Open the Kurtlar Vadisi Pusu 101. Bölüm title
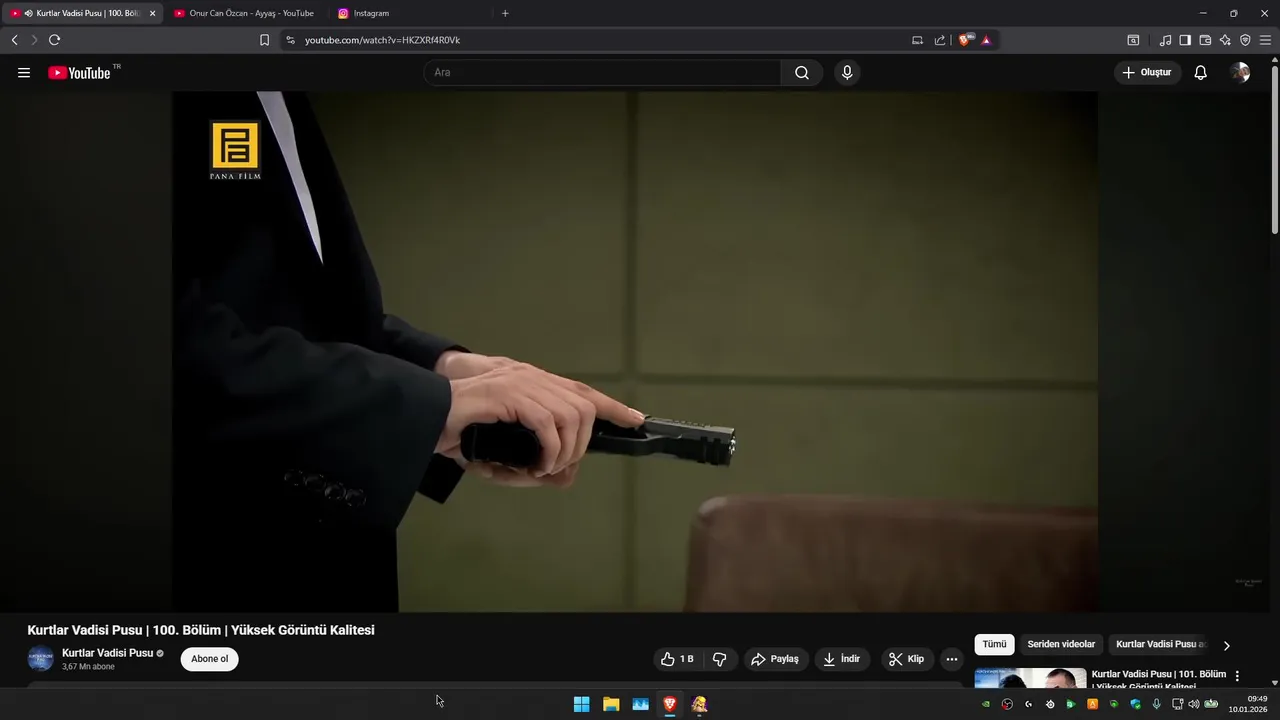1280x720 pixels. 1159,680
